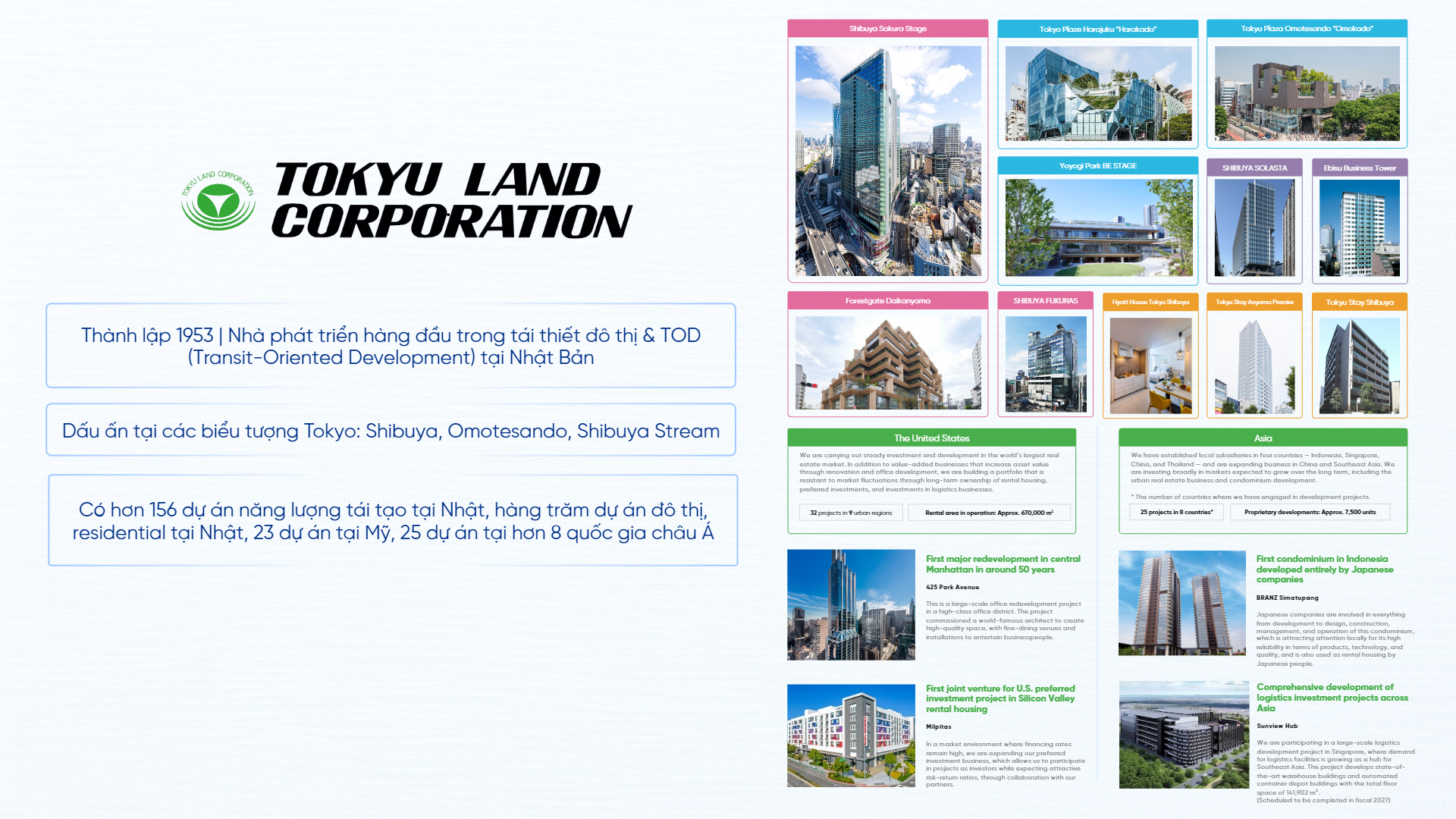Image resolution: width=1456 pixels, height=819 pixels.
Task: Select the "Proprietary developments: Approx. 7,500 units" box
Action: [x=1310, y=512]
